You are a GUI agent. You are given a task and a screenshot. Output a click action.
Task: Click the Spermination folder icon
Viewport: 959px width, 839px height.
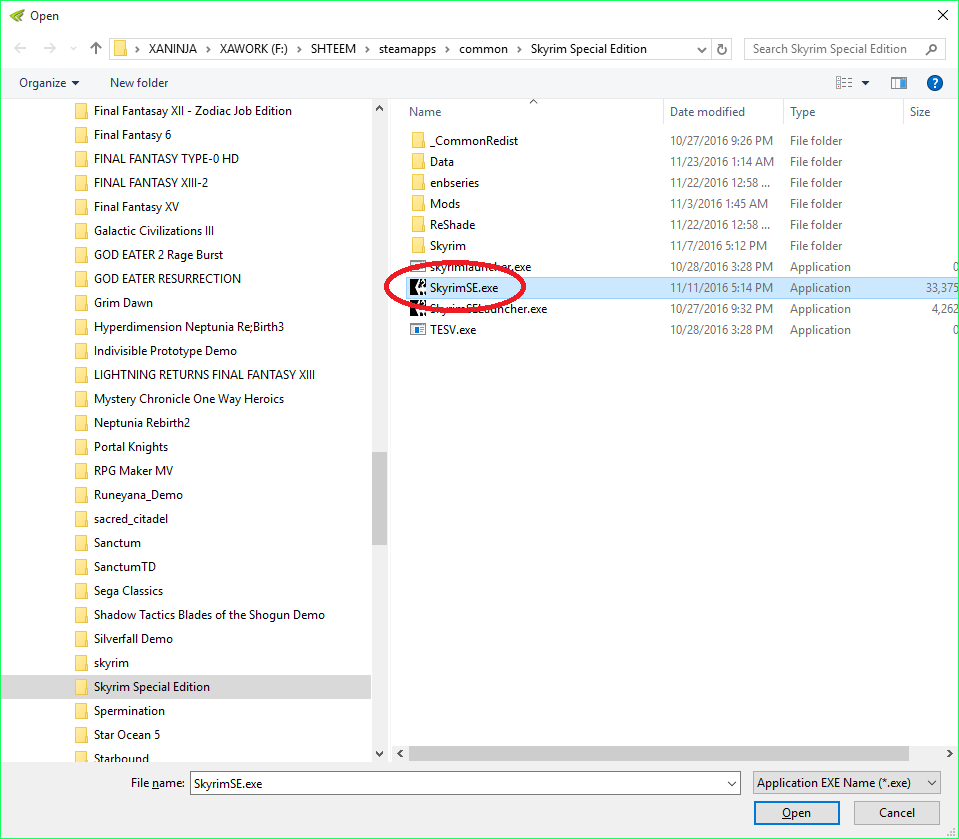click(x=81, y=711)
